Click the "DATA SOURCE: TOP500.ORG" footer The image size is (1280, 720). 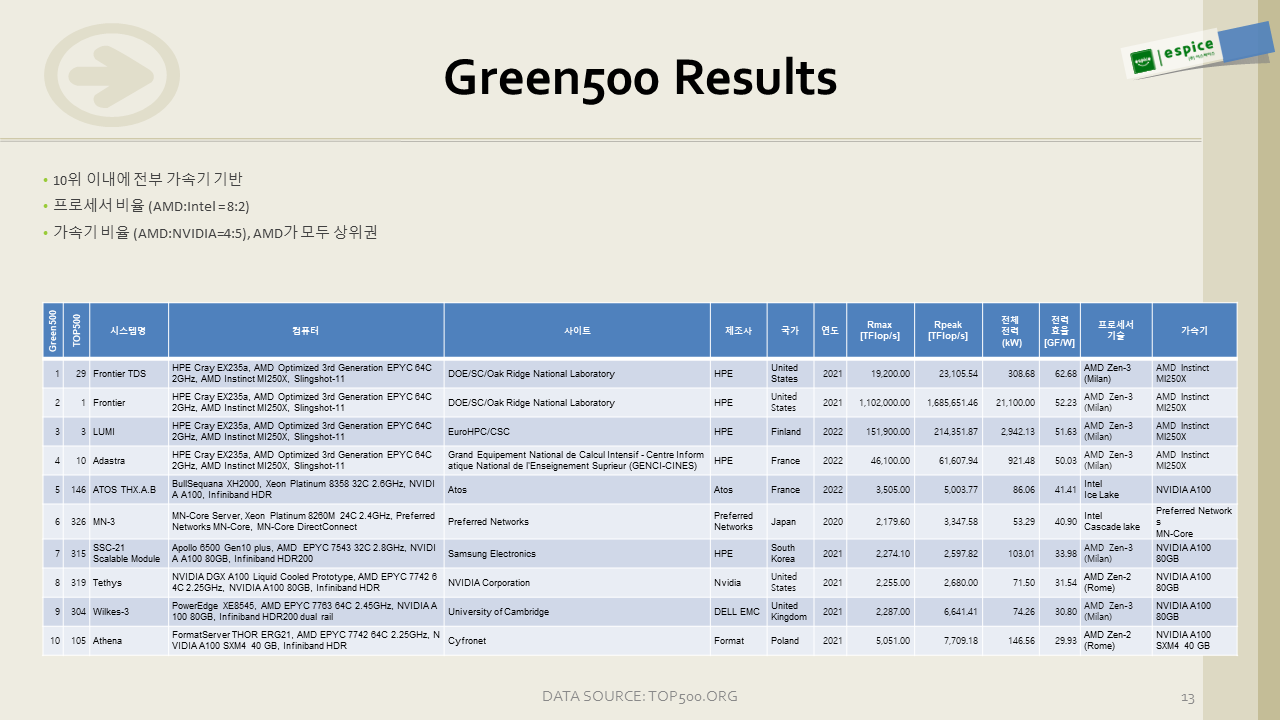tap(640, 696)
